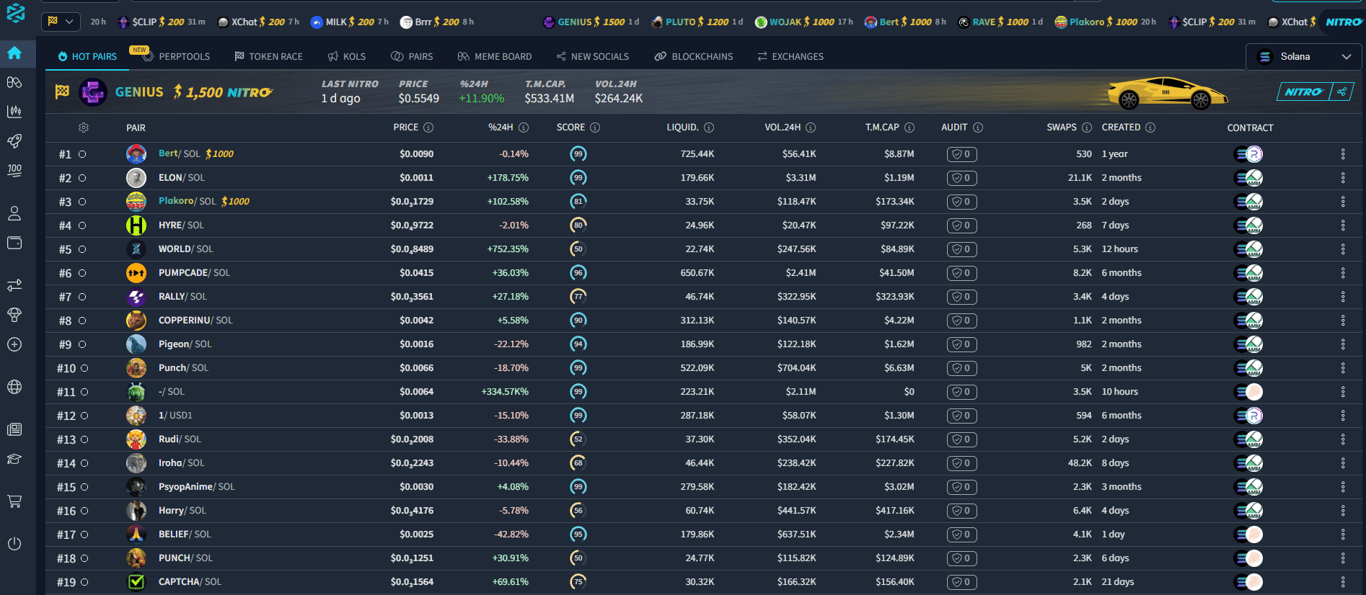Screen dimensions: 1366x595
Task: Open the globe icon in sidebar
Action: point(14,387)
